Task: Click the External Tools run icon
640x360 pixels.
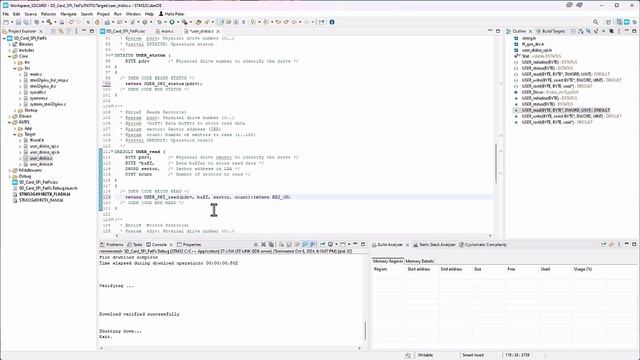Action: [x=184, y=22]
